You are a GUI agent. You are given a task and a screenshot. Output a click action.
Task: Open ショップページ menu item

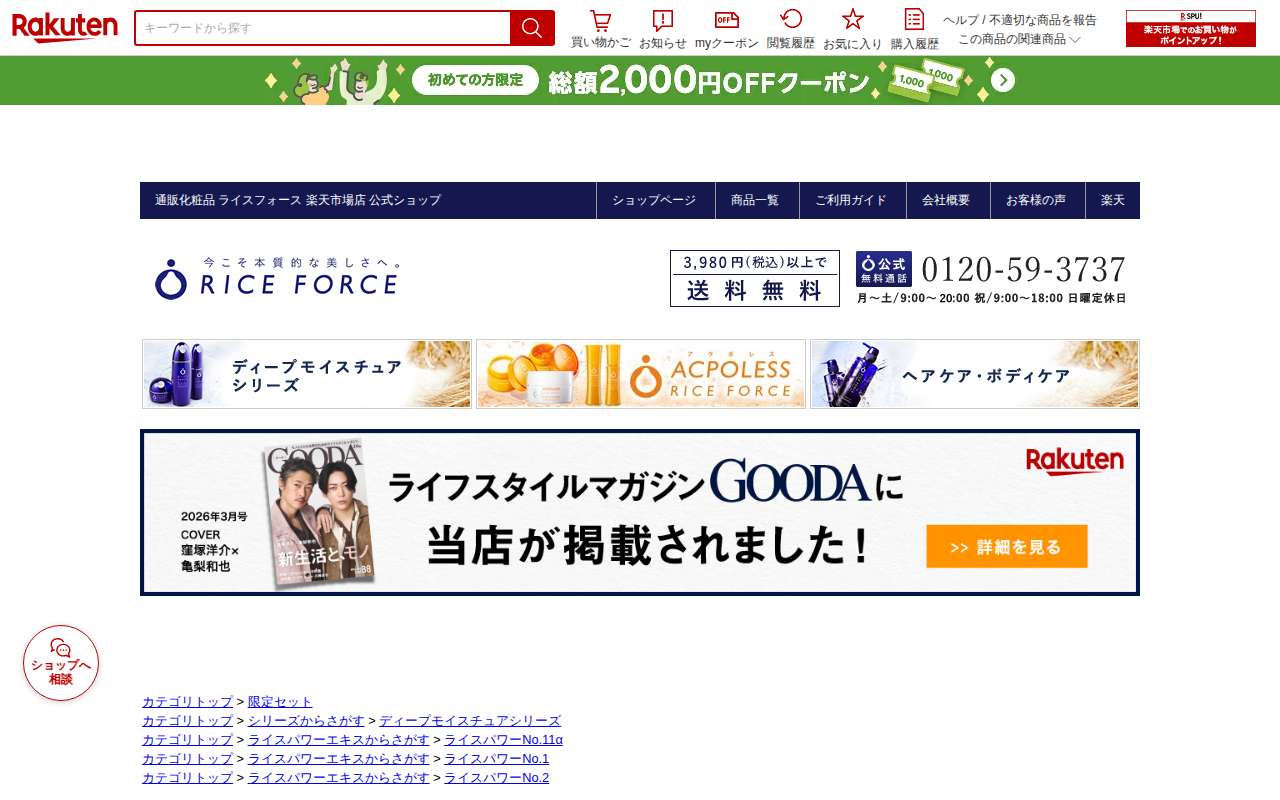click(x=654, y=200)
